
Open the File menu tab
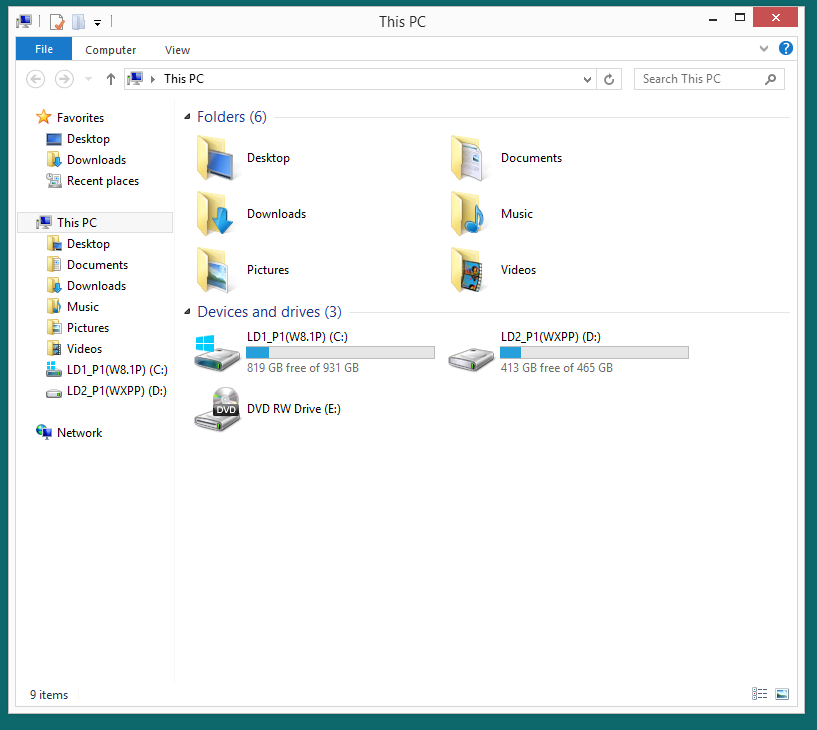tap(44, 49)
